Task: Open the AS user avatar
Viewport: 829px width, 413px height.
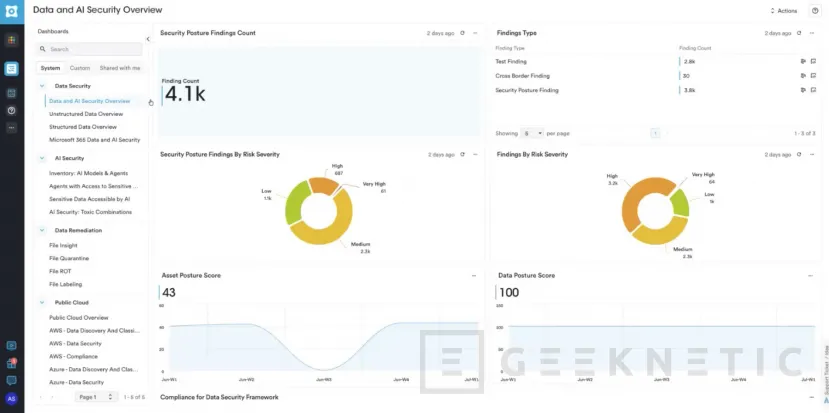Action: [11, 398]
